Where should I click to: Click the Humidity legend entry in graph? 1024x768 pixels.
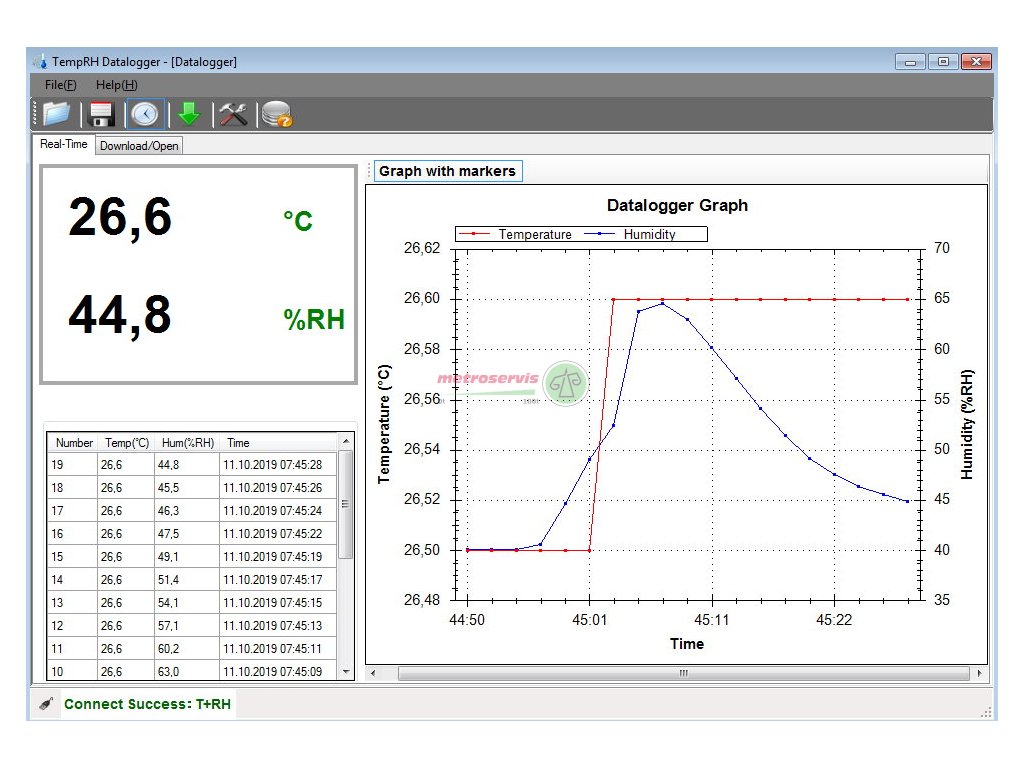click(x=631, y=234)
